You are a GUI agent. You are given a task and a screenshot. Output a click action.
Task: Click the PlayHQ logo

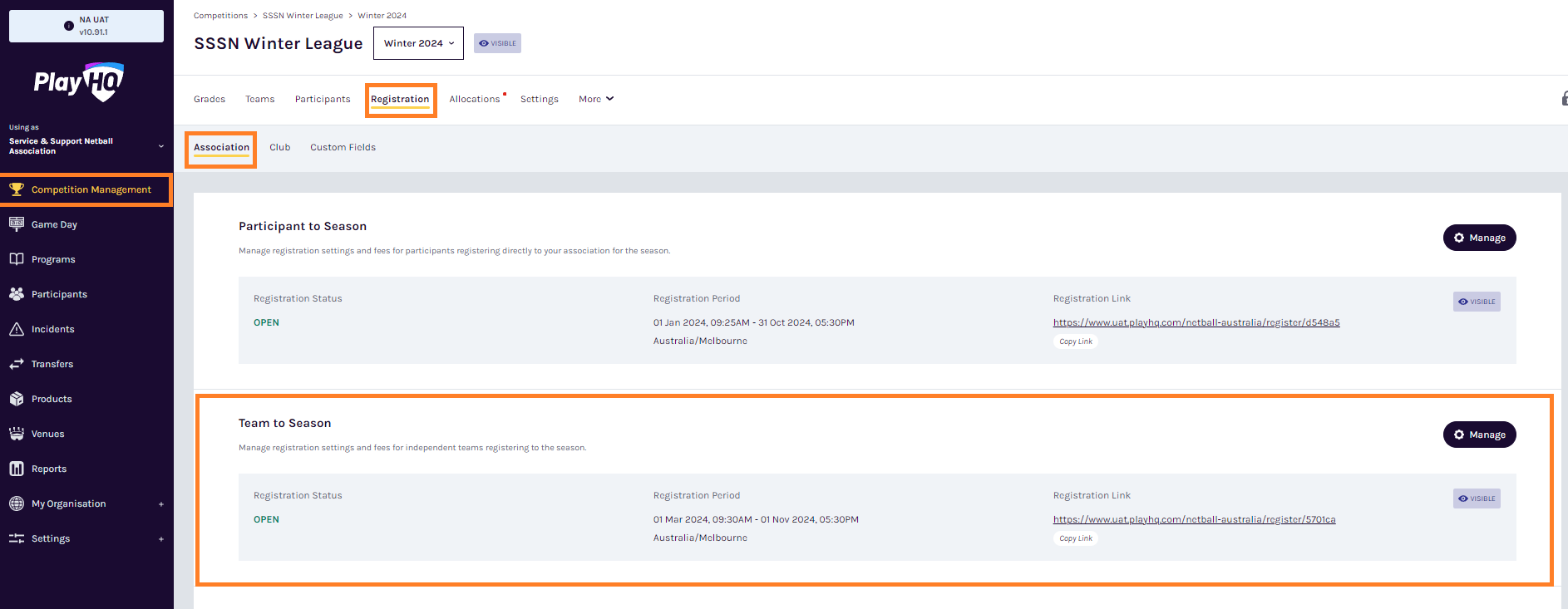(79, 81)
